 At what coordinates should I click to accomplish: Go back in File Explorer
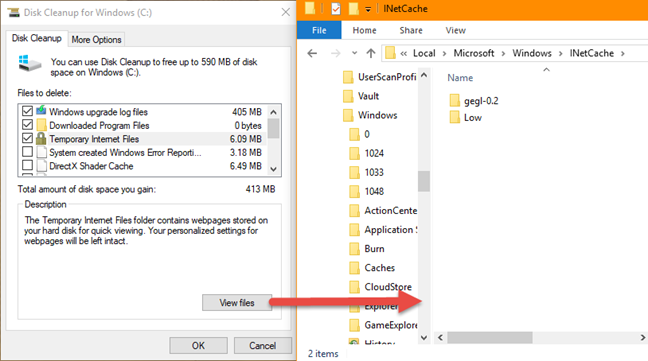(312, 53)
